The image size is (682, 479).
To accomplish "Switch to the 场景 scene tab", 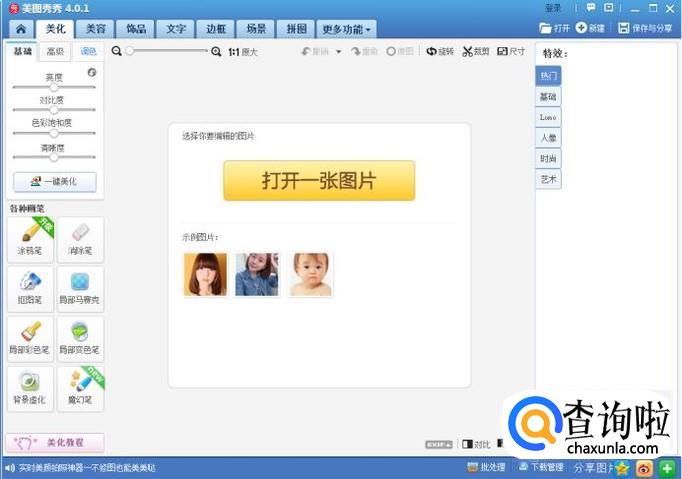I will point(256,29).
